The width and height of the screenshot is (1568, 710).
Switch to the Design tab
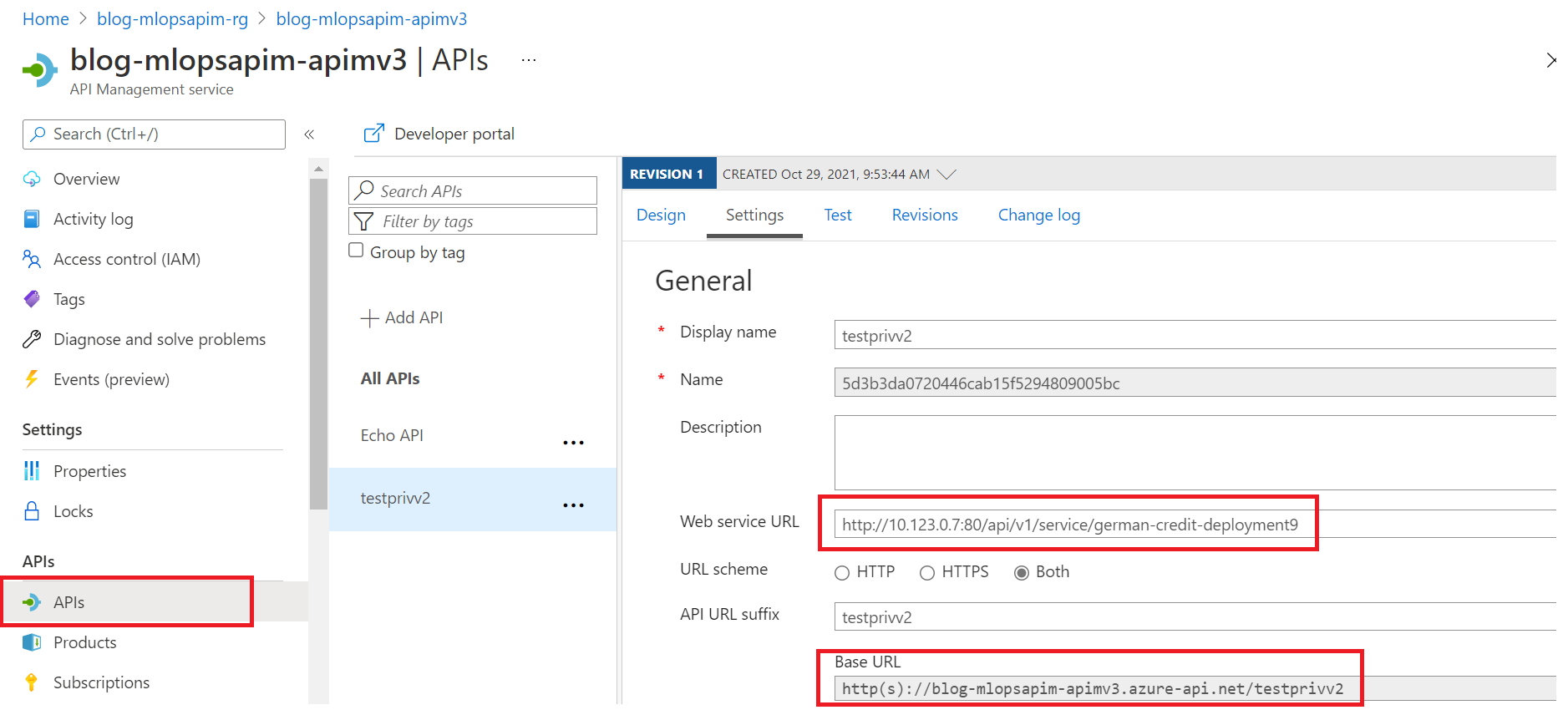661,216
